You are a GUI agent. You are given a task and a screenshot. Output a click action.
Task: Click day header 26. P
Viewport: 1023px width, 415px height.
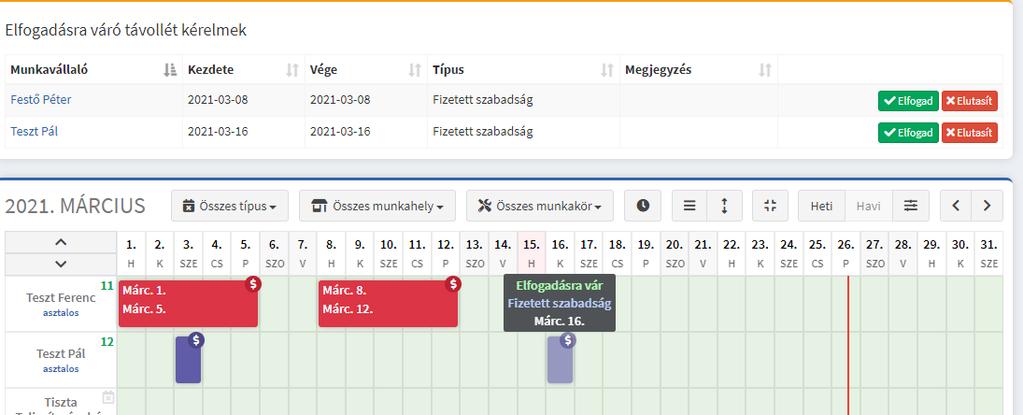pos(846,253)
